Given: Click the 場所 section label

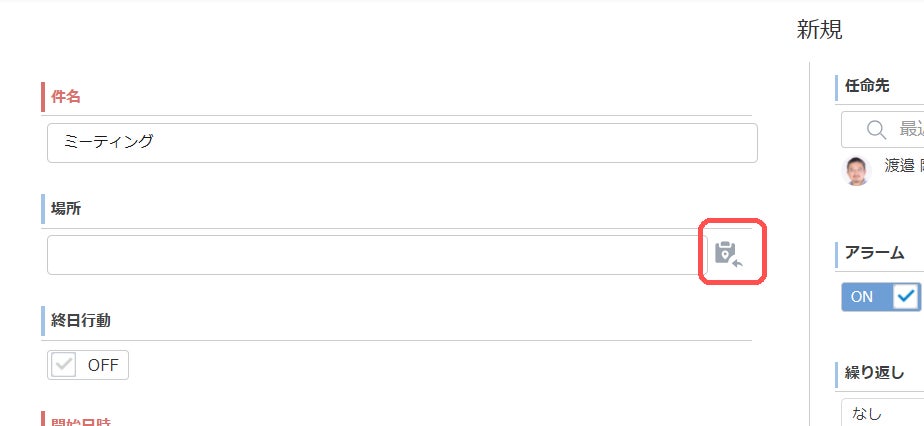Looking at the screenshot, I should [66, 209].
